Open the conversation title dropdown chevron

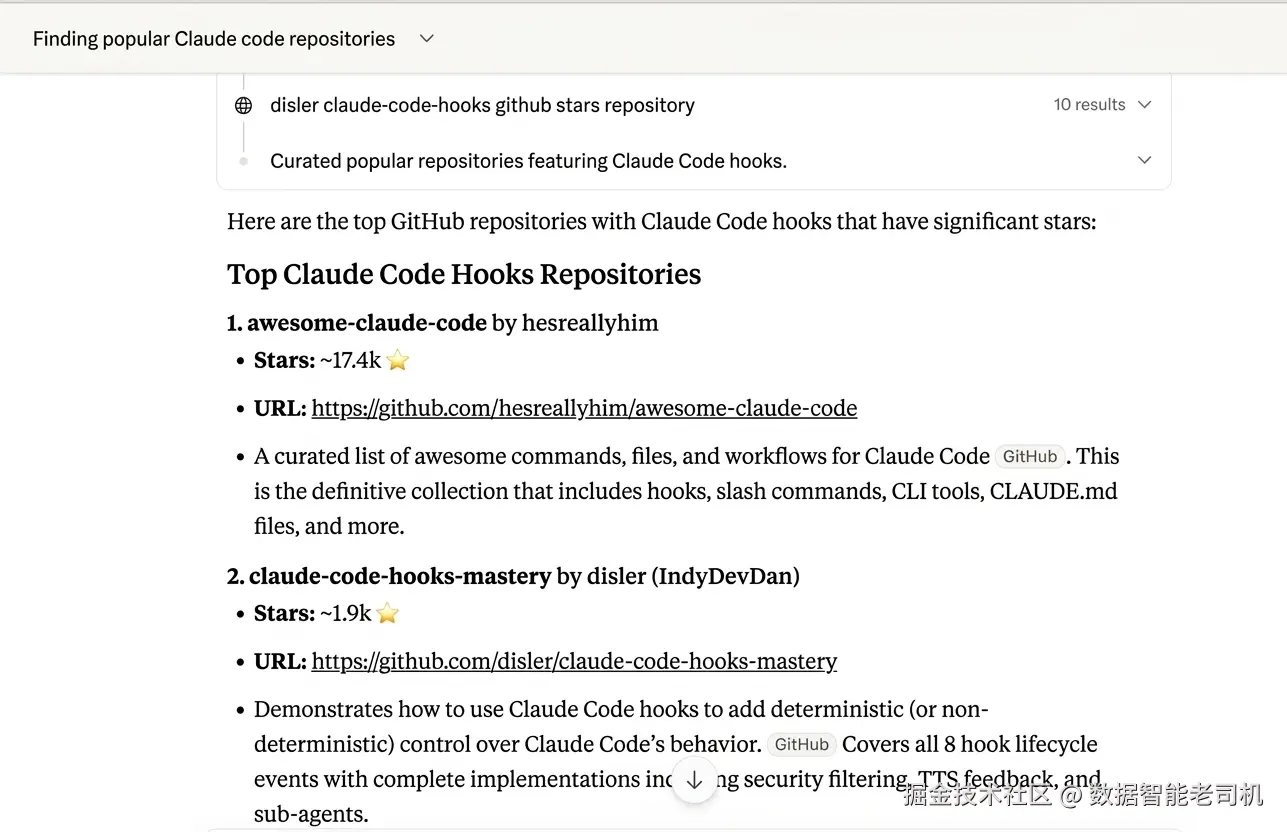tap(427, 39)
